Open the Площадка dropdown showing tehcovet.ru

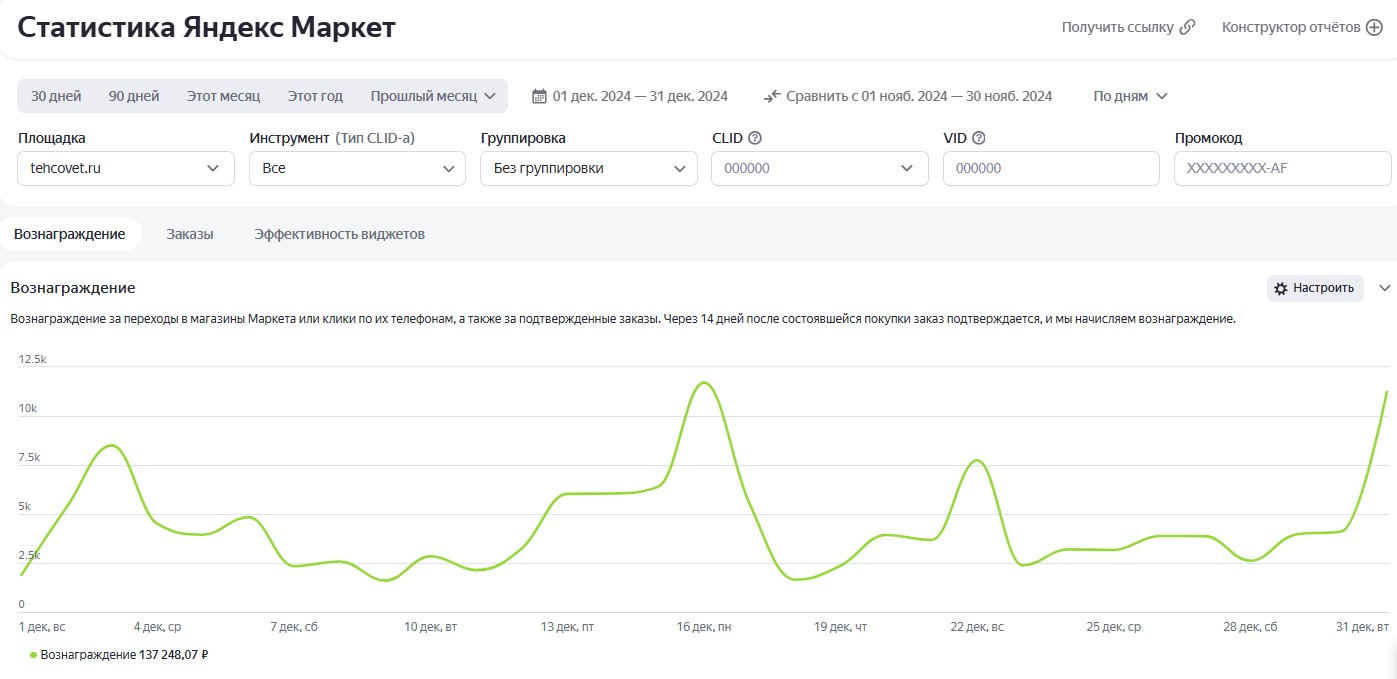tap(126, 168)
